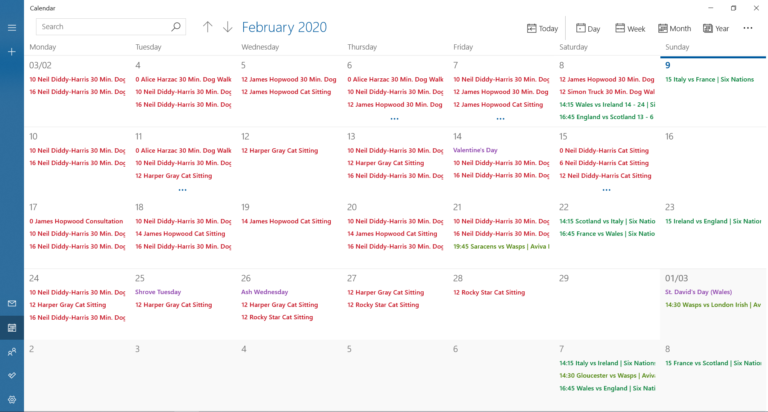Screen dimensions: 768x412
Task: Switch to Mail app icon in sidebar
Action: point(12,303)
